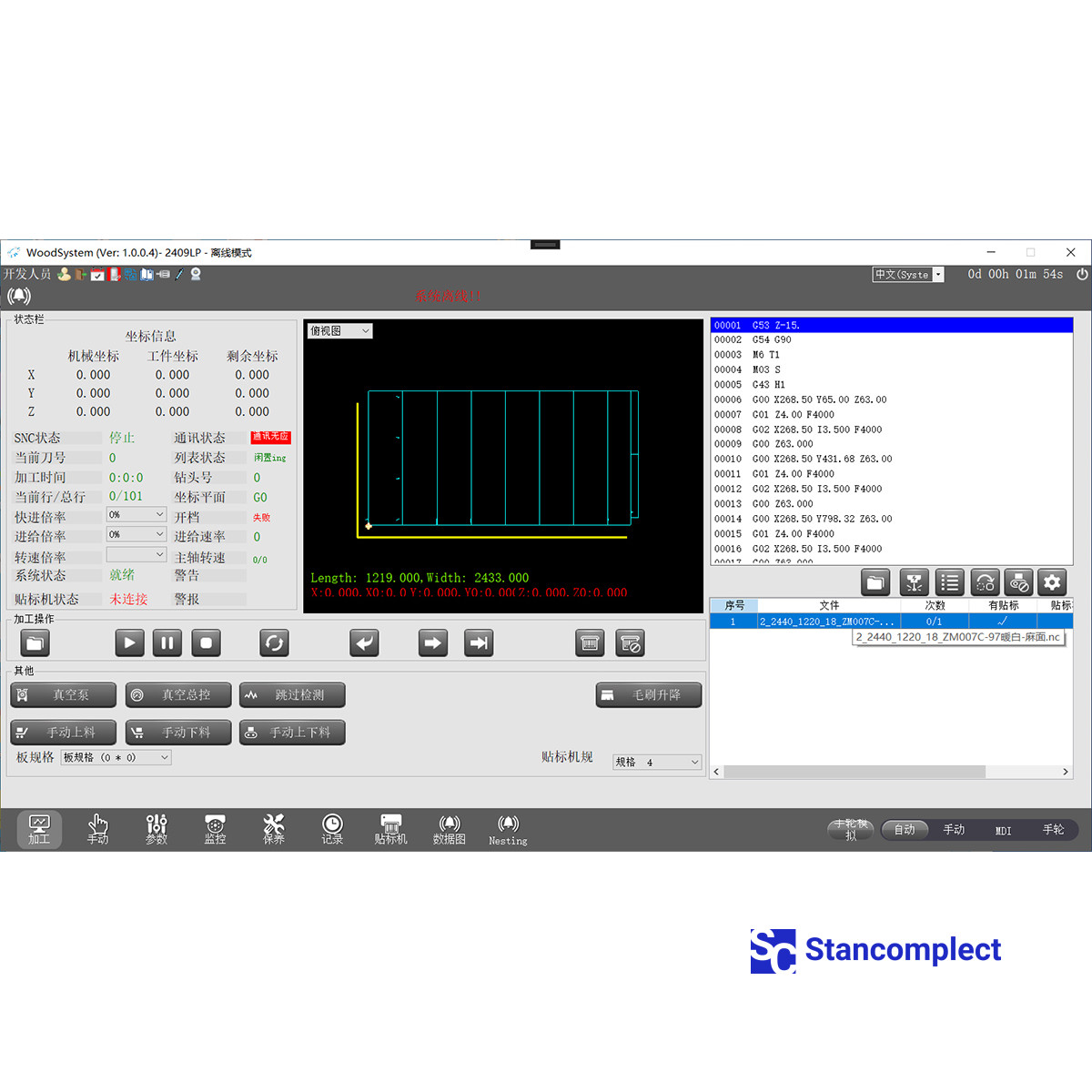Click the 真空泵 vacuum pump button

(63, 695)
